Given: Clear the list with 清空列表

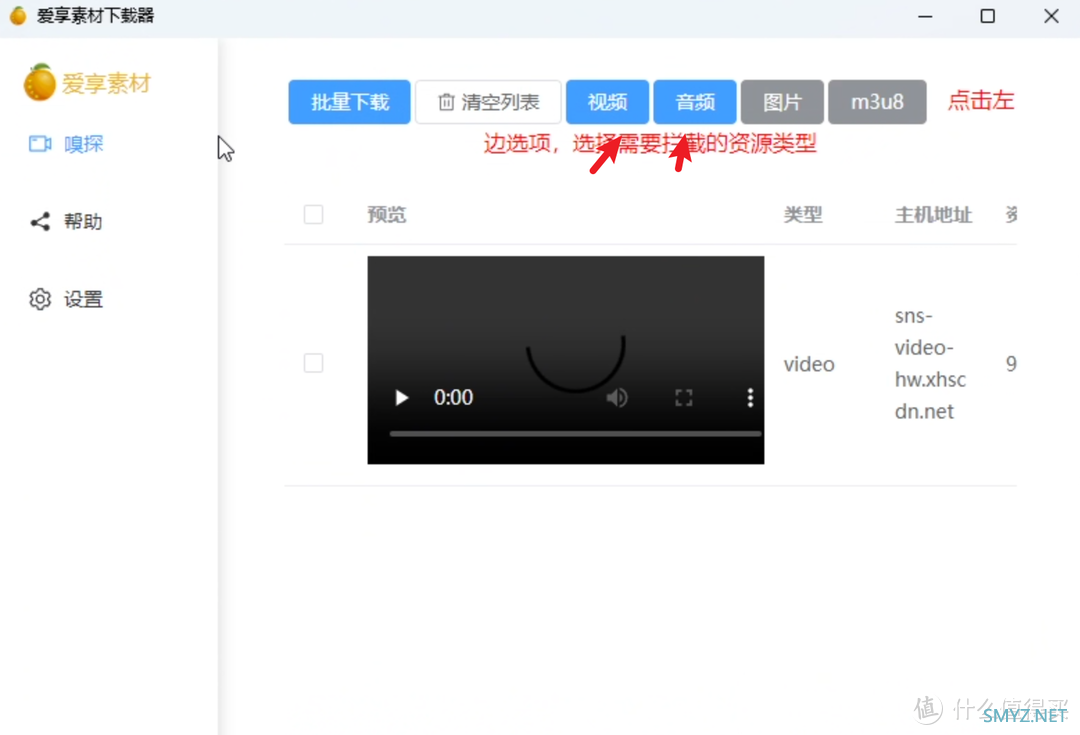Looking at the screenshot, I should click(488, 102).
